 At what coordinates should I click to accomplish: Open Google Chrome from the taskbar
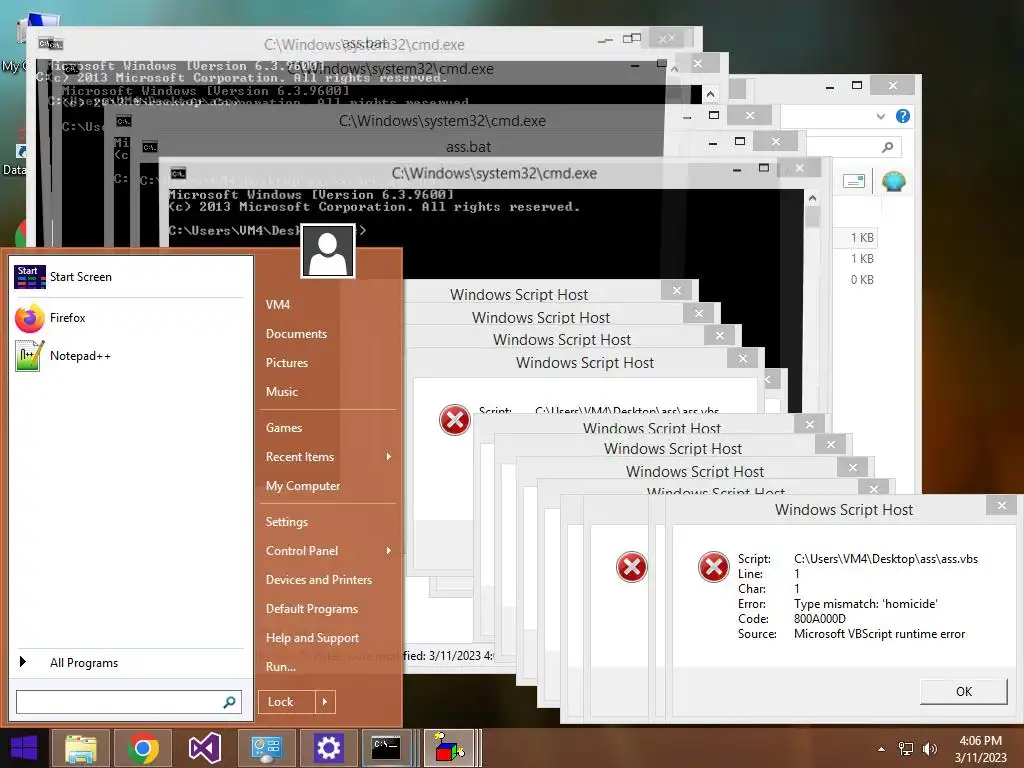143,748
